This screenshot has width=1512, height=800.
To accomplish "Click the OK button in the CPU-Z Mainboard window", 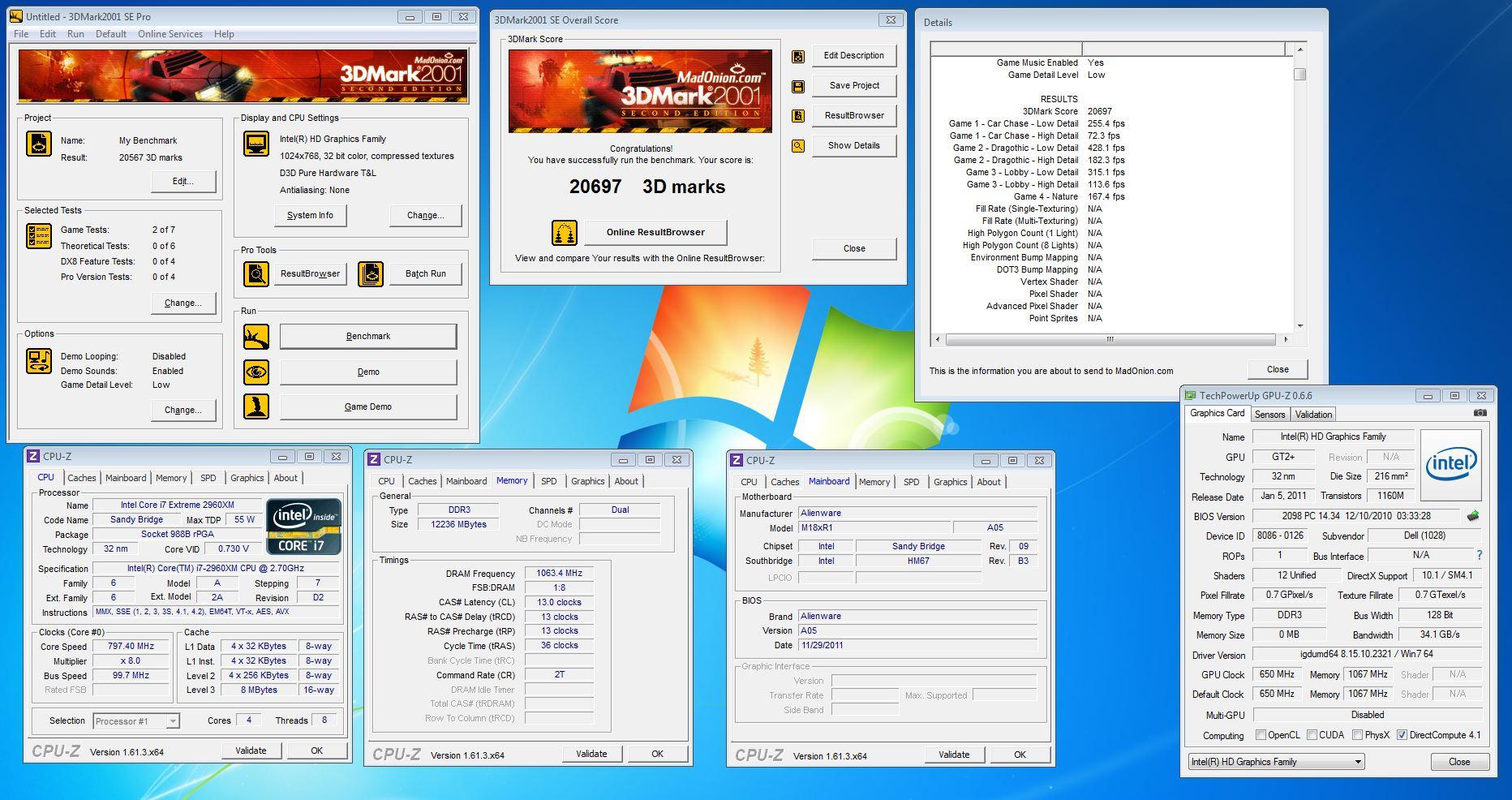I will [x=1020, y=755].
